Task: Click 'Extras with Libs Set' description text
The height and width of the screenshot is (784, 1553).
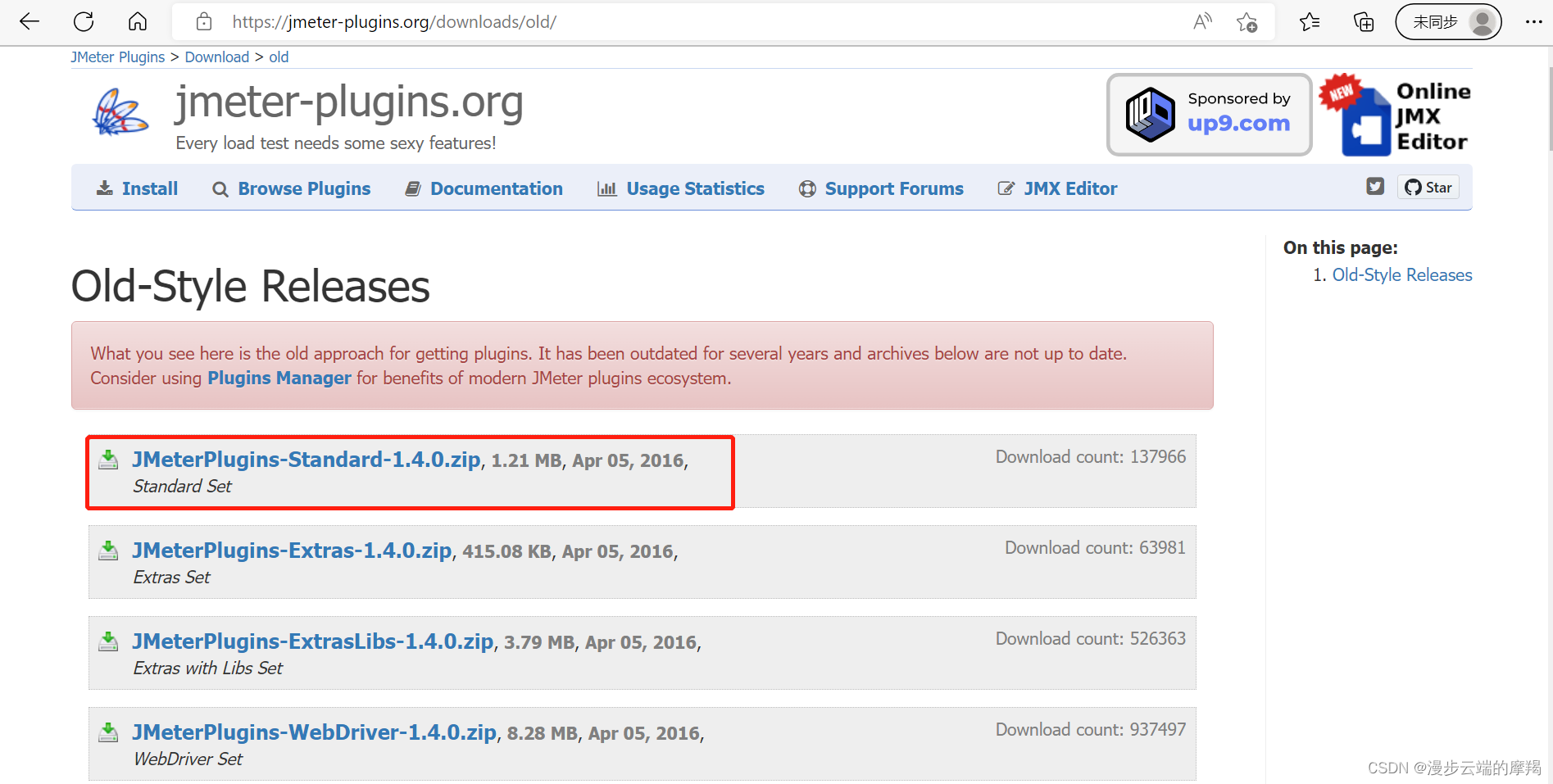Action: 208,668
